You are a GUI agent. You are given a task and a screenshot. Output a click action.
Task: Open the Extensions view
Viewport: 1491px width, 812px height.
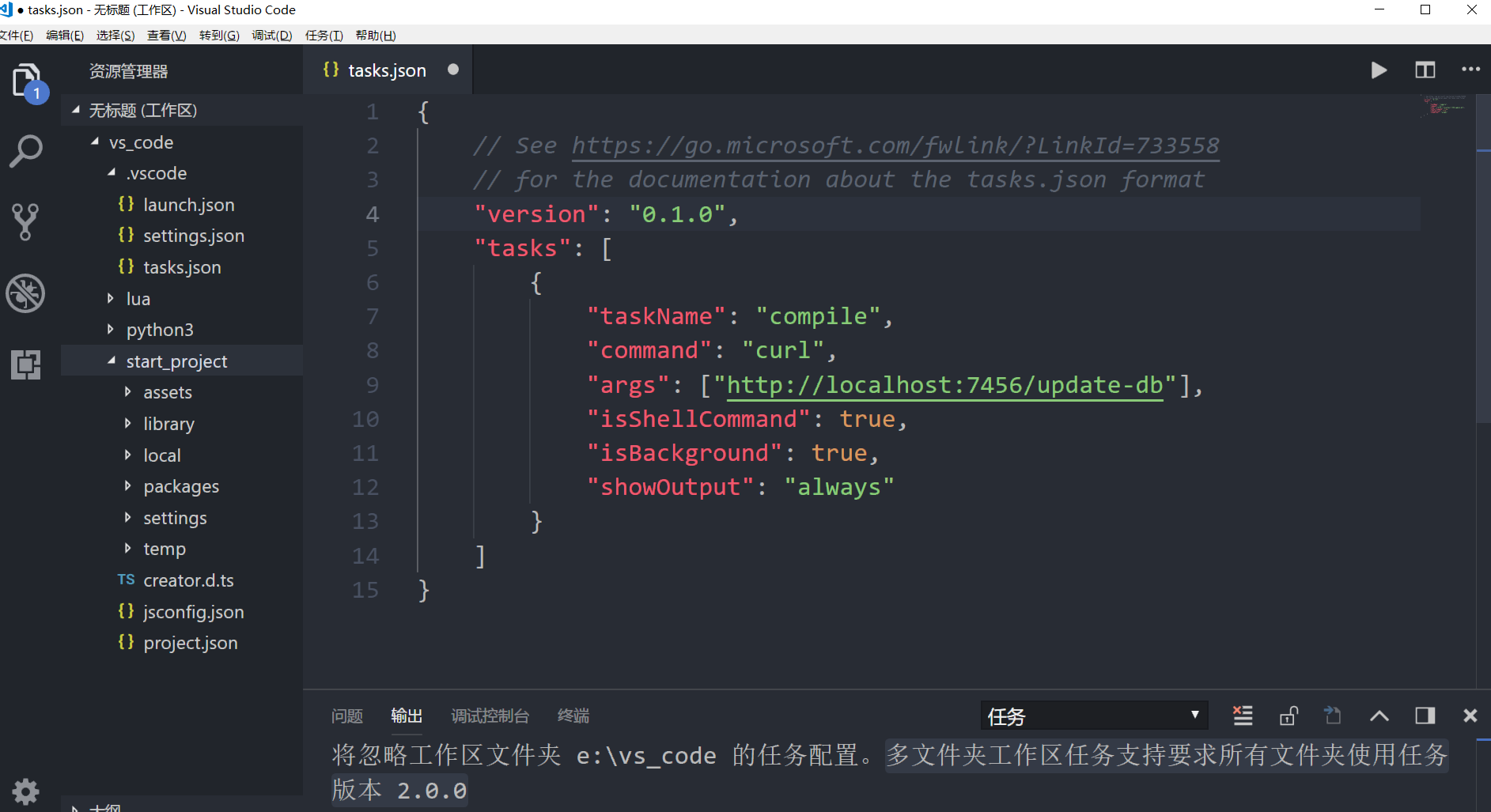[25, 364]
